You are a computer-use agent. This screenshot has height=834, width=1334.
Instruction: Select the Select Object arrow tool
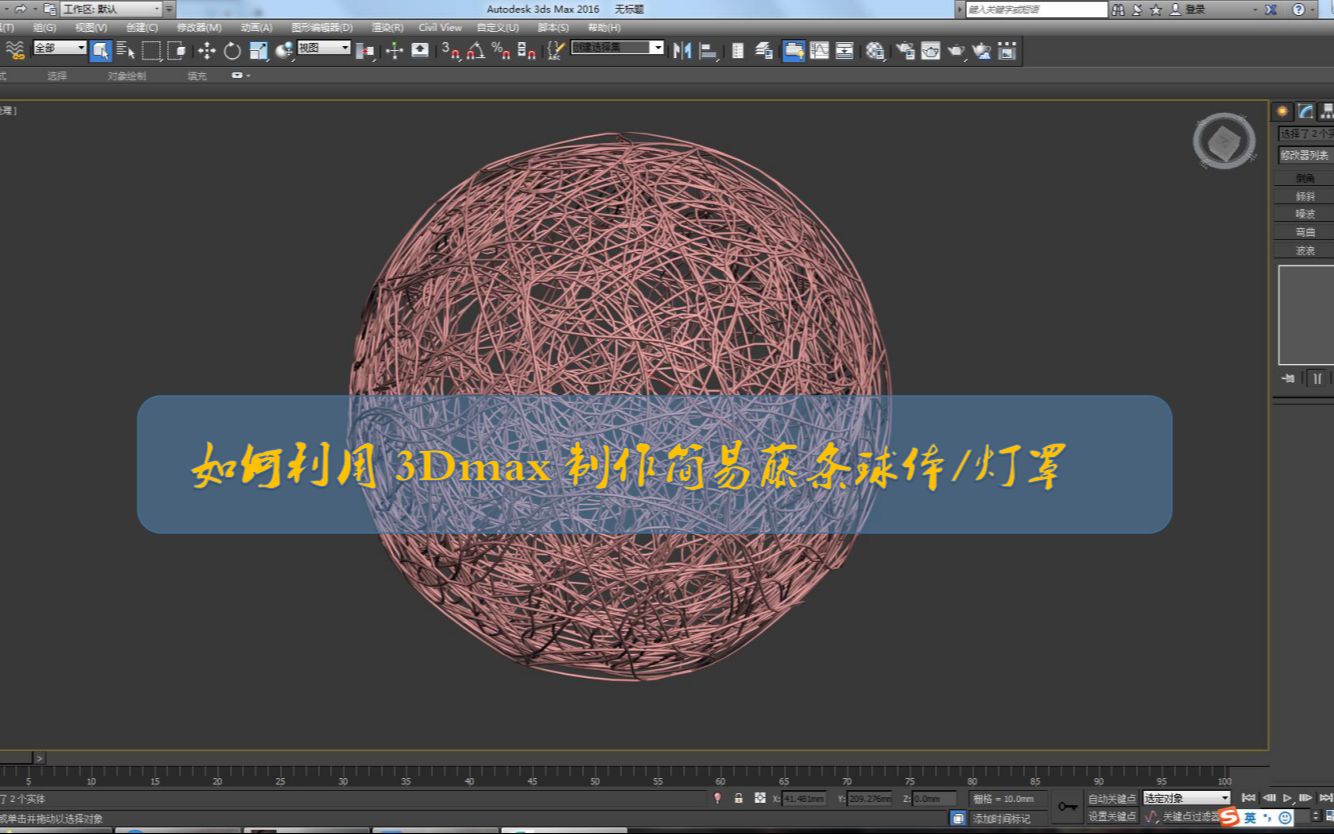(101, 51)
